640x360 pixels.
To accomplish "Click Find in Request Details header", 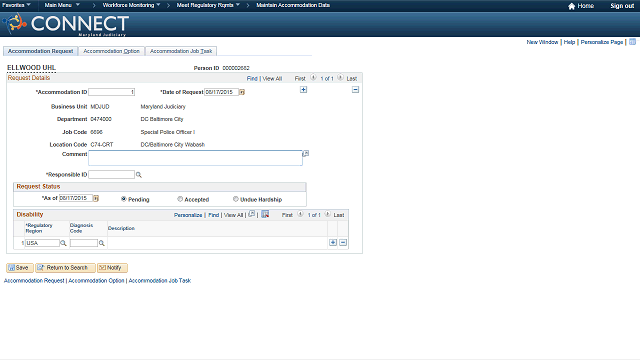I will point(252,78).
